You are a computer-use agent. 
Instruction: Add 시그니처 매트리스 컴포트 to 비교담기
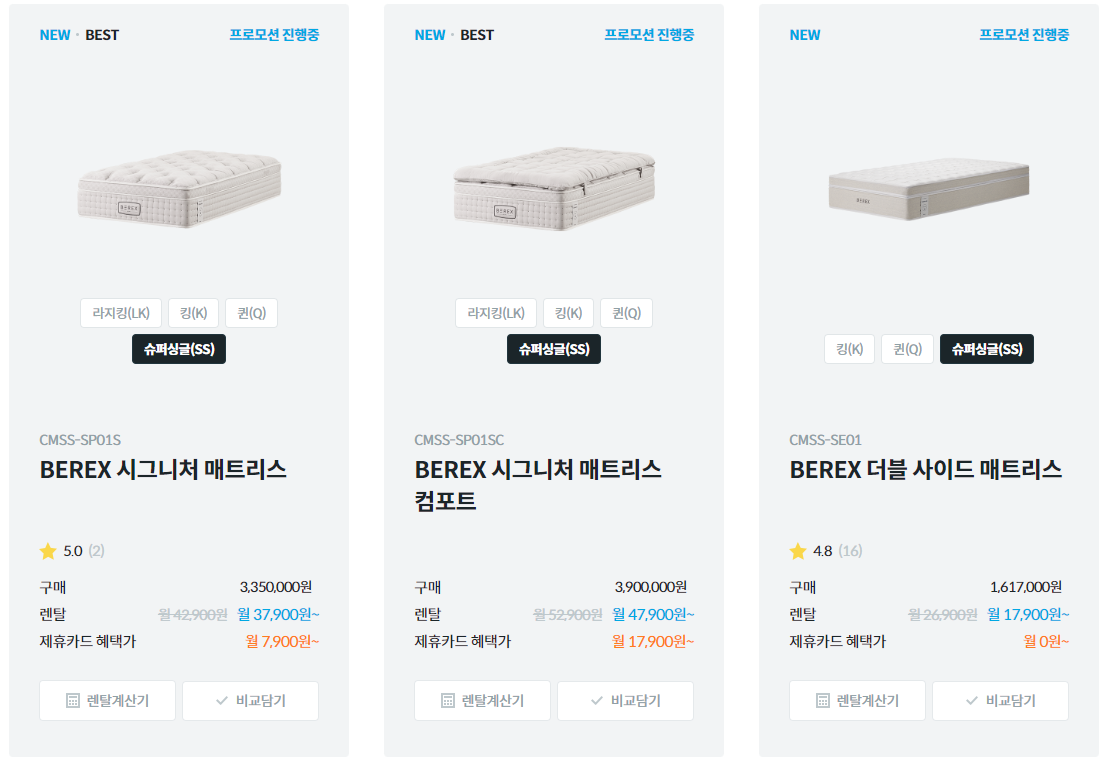[625, 700]
